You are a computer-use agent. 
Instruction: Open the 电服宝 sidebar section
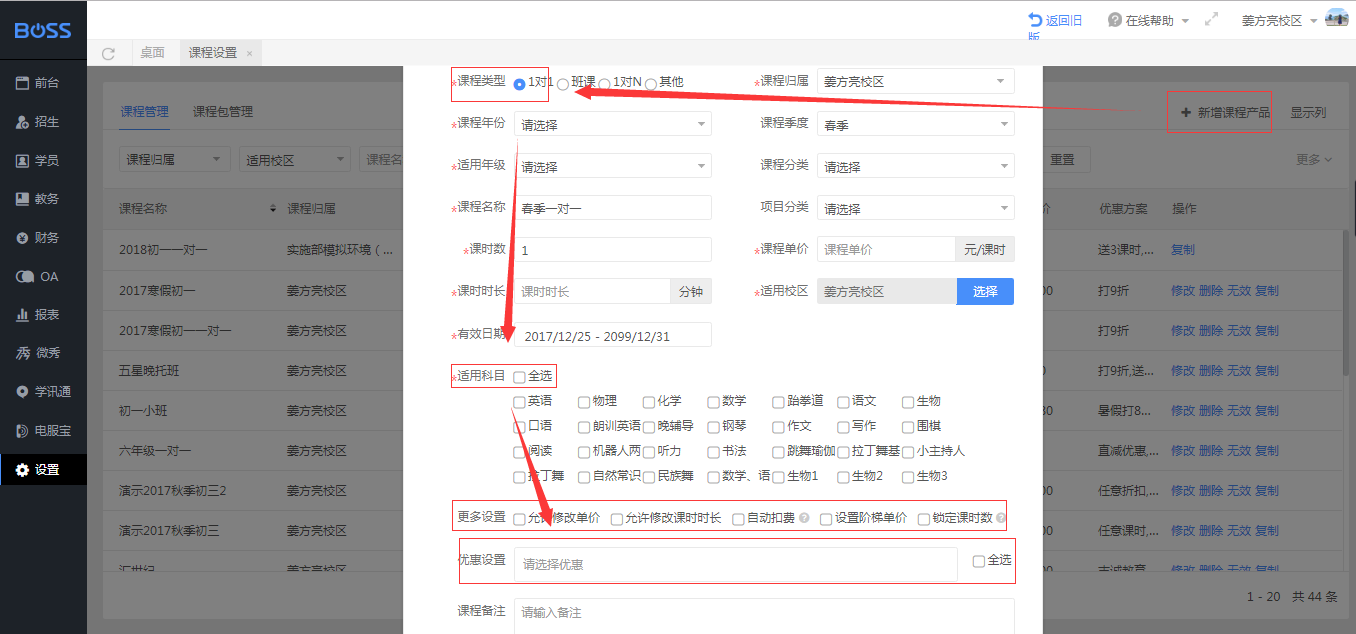click(43, 431)
